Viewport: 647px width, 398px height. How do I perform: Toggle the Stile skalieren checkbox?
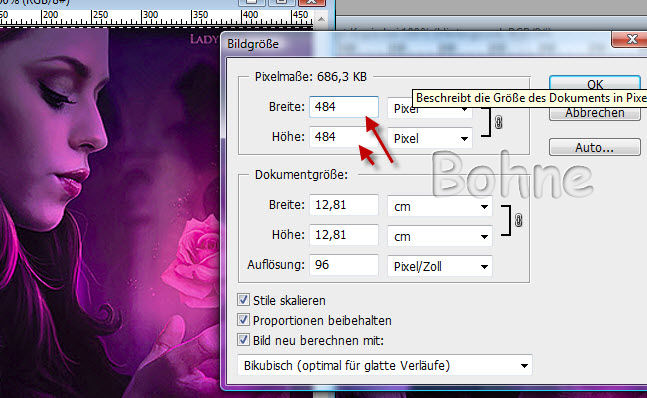coord(243,299)
